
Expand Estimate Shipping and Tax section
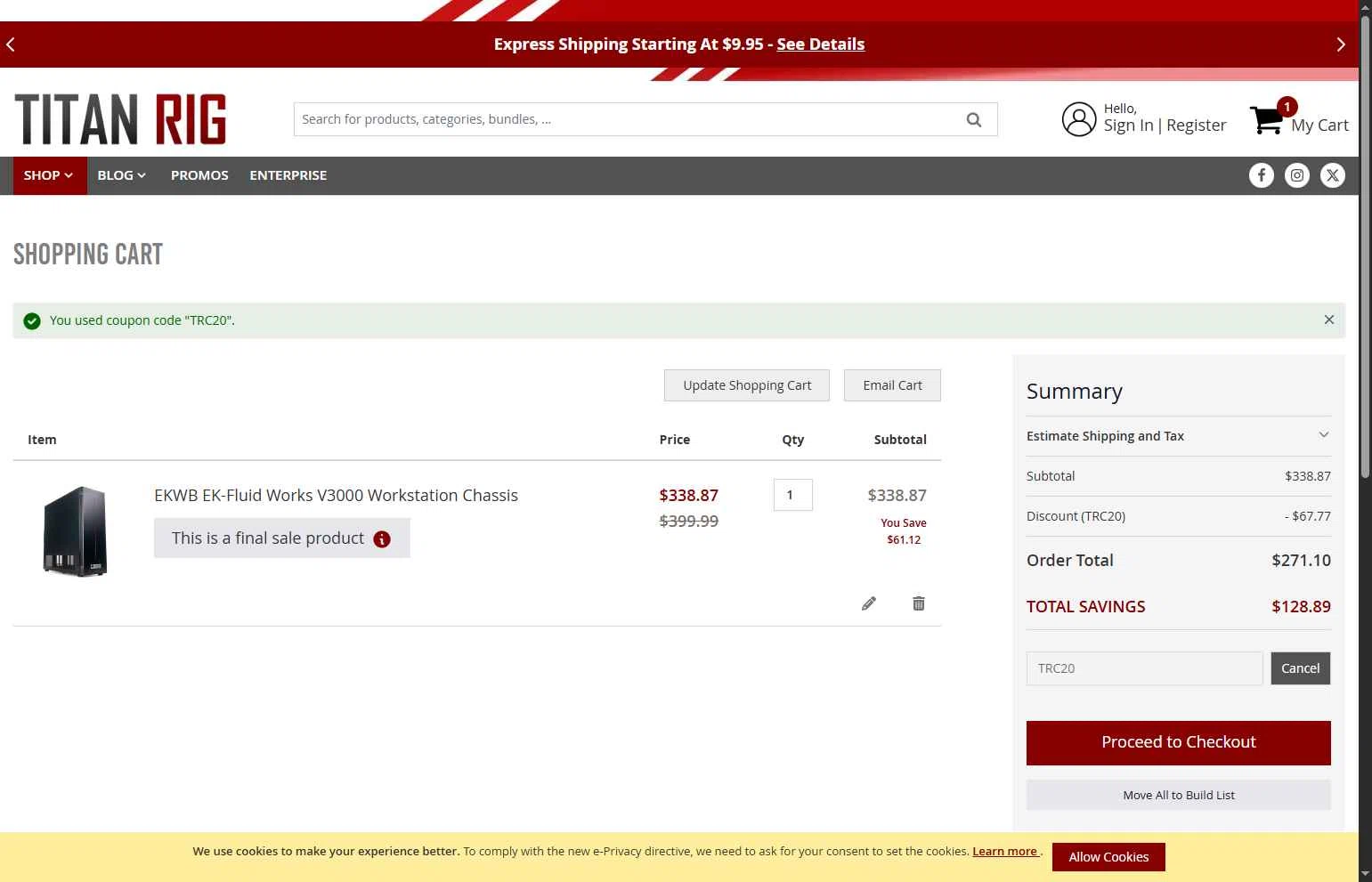pos(1179,436)
